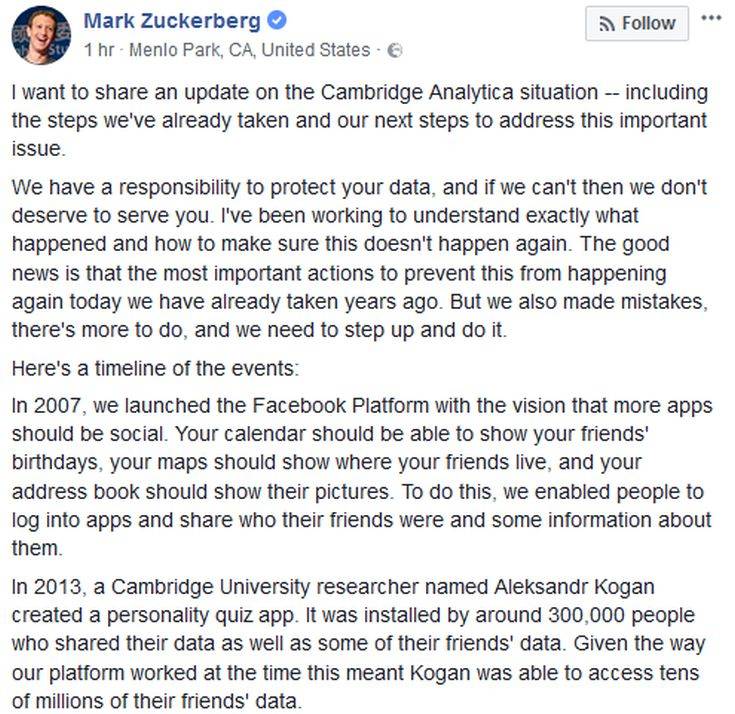This screenshot has width=735, height=714.
Task: Click the public privacy globe icon
Action: click(394, 50)
